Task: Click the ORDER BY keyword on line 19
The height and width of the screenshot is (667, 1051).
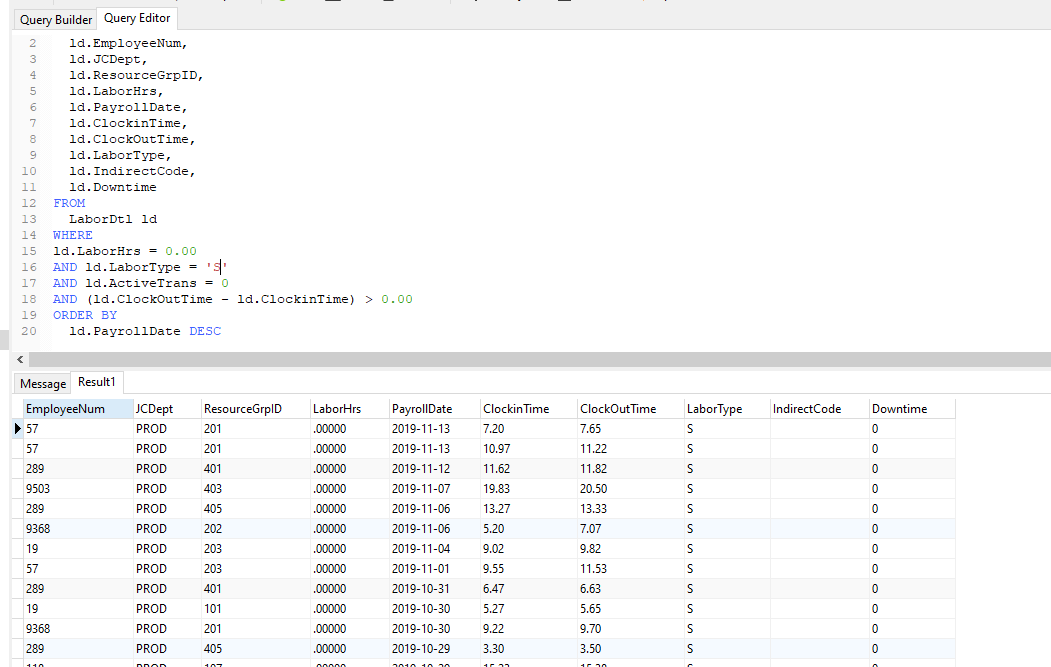Action: pos(84,315)
